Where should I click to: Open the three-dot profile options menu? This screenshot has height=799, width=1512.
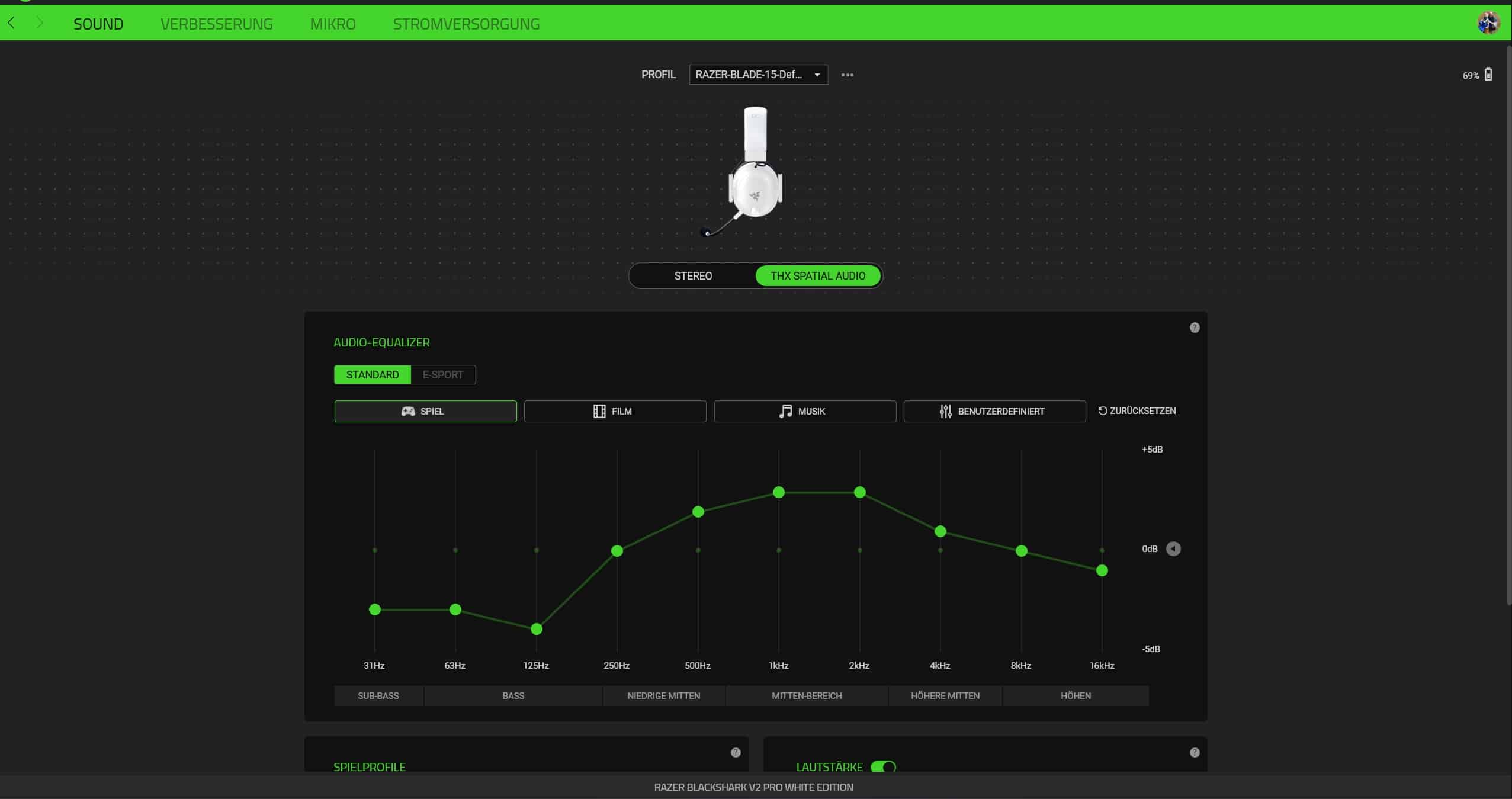pyautogui.click(x=847, y=75)
